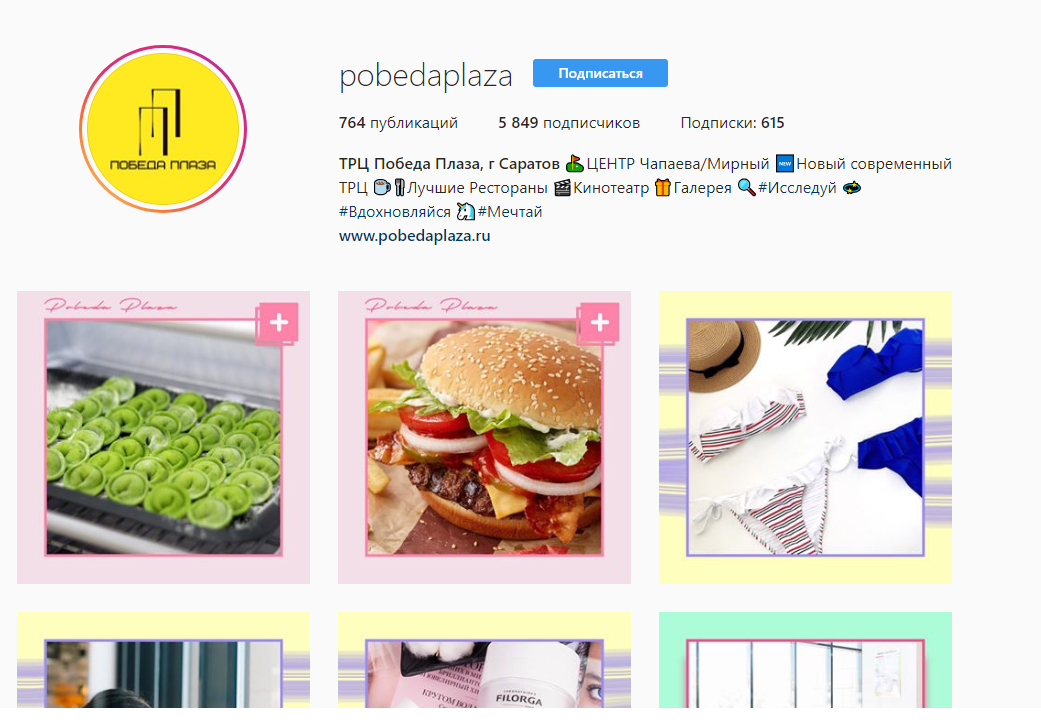Open the Filorga cosmetics post thumbnail
This screenshot has width=1041, height=725.
(x=485, y=660)
